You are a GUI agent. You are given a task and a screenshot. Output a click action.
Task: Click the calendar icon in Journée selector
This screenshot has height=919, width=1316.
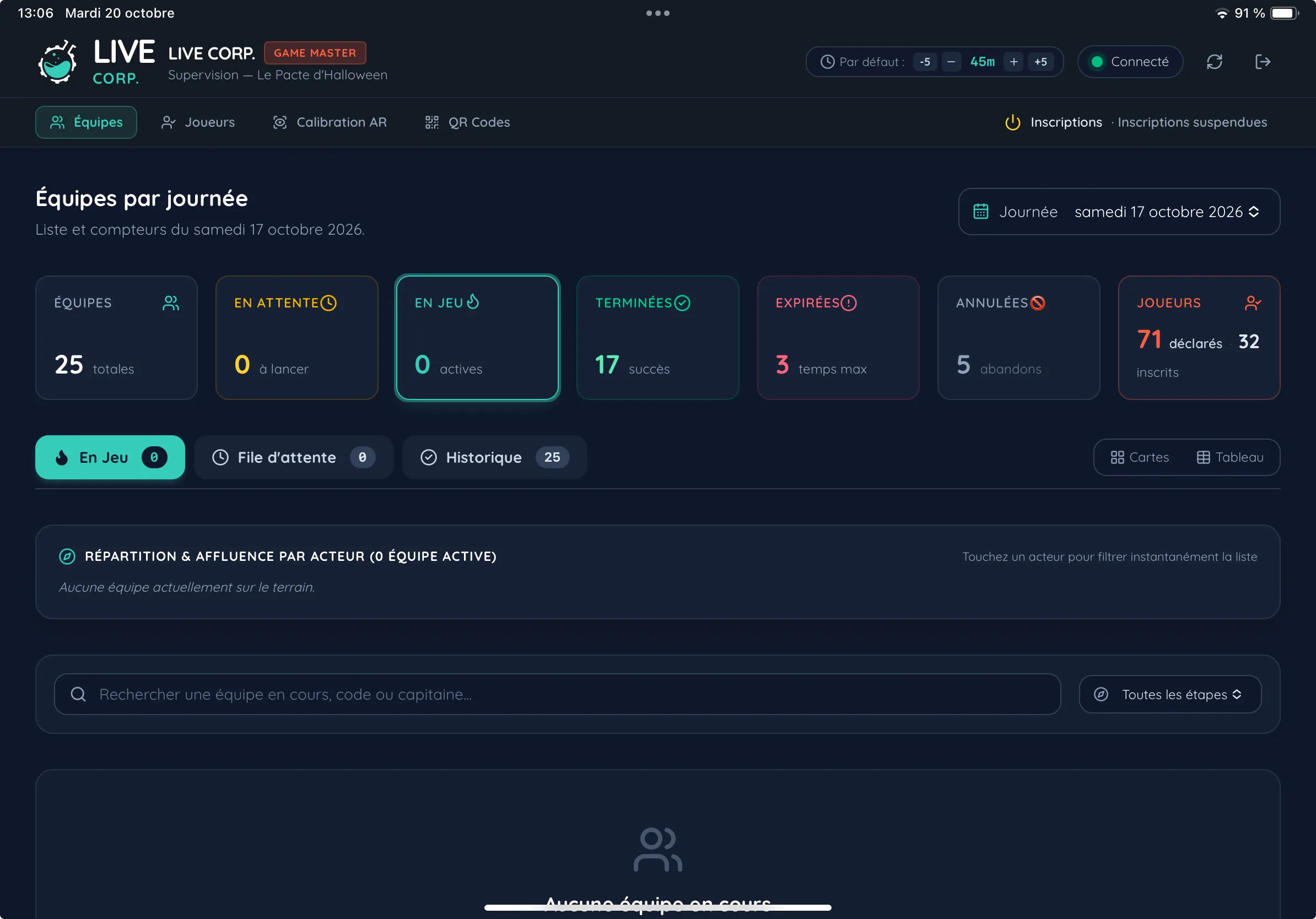(981, 212)
